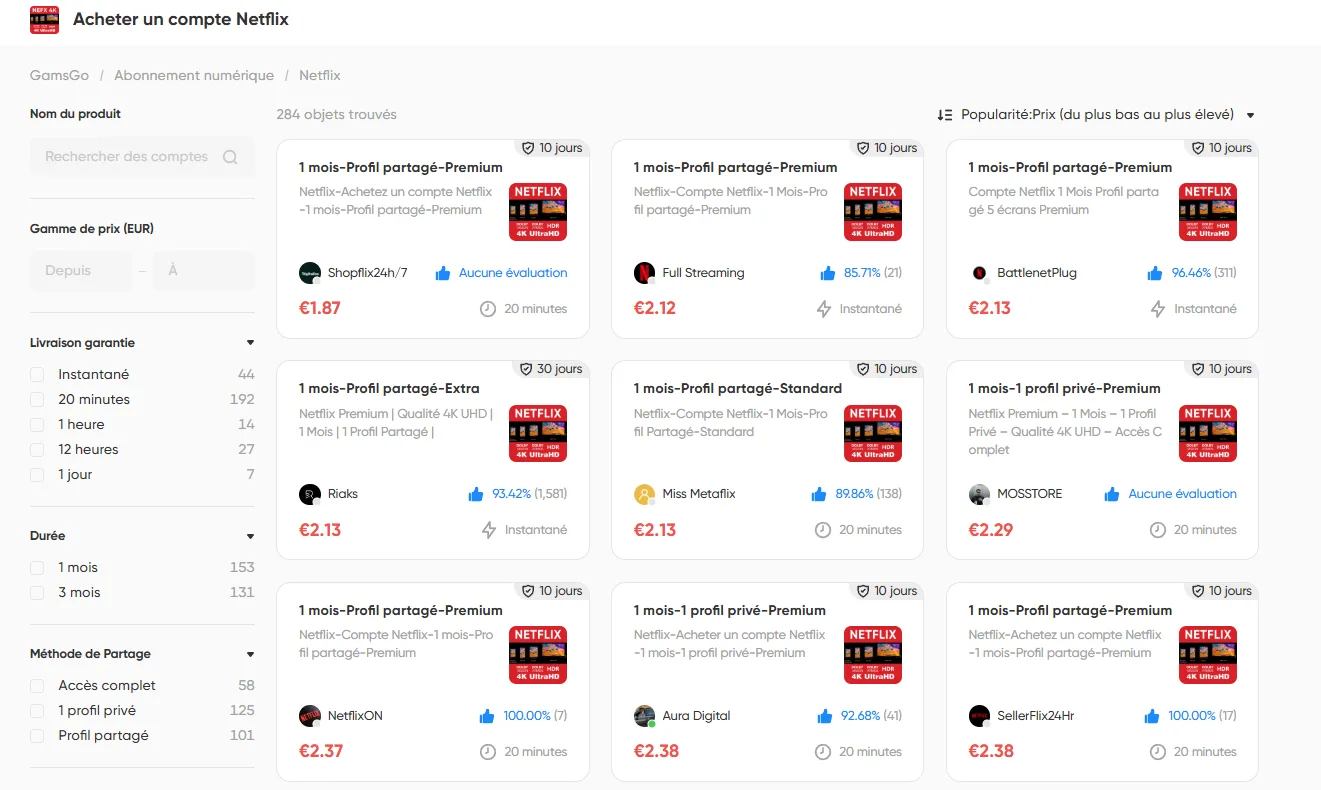Screen dimensions: 1321x790
Task: Click the thumbs-up rating icon for Full Streaming
Action: tap(826, 272)
